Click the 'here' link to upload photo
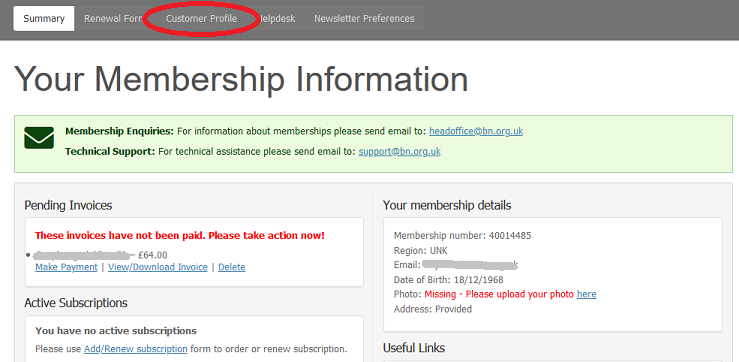 (x=586, y=294)
